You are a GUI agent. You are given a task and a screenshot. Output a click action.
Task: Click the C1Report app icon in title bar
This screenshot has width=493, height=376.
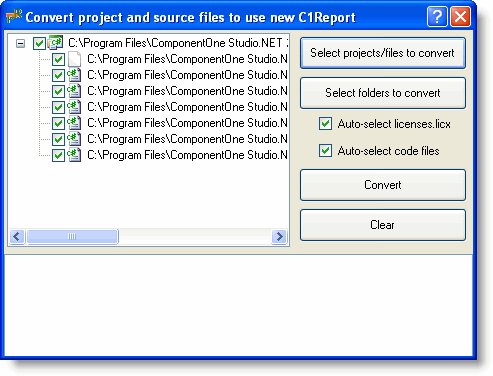click(14, 17)
